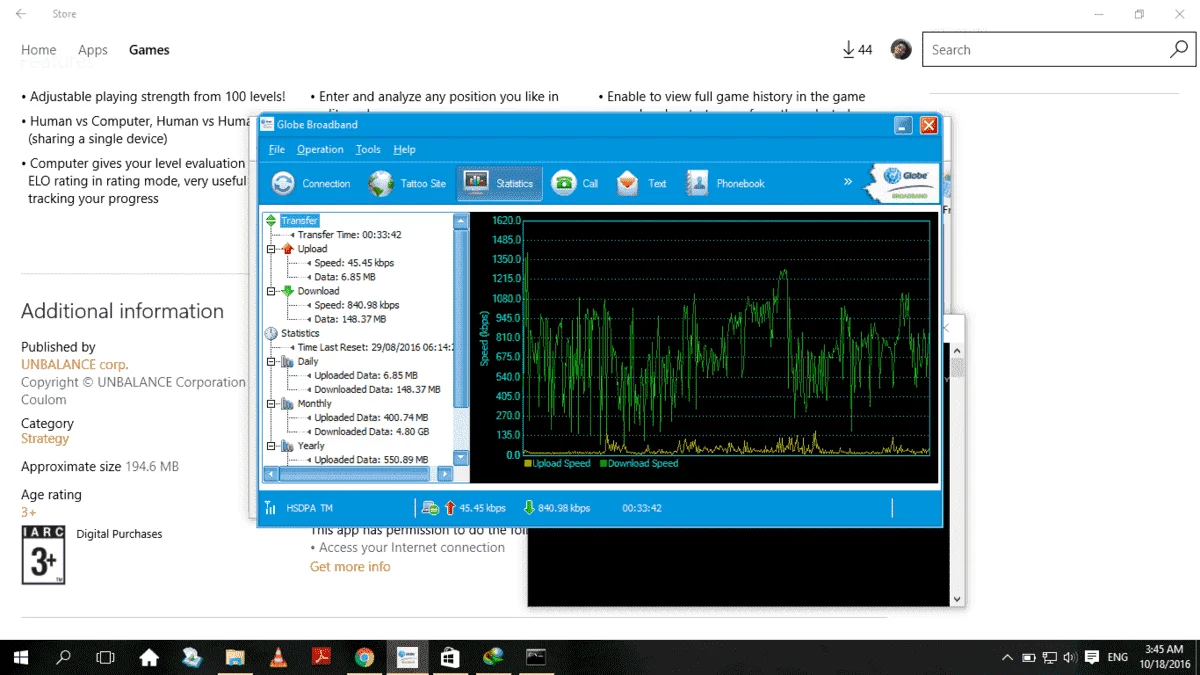The width and height of the screenshot is (1200, 675).
Task: Open Games tab in Store
Action: click(x=149, y=50)
